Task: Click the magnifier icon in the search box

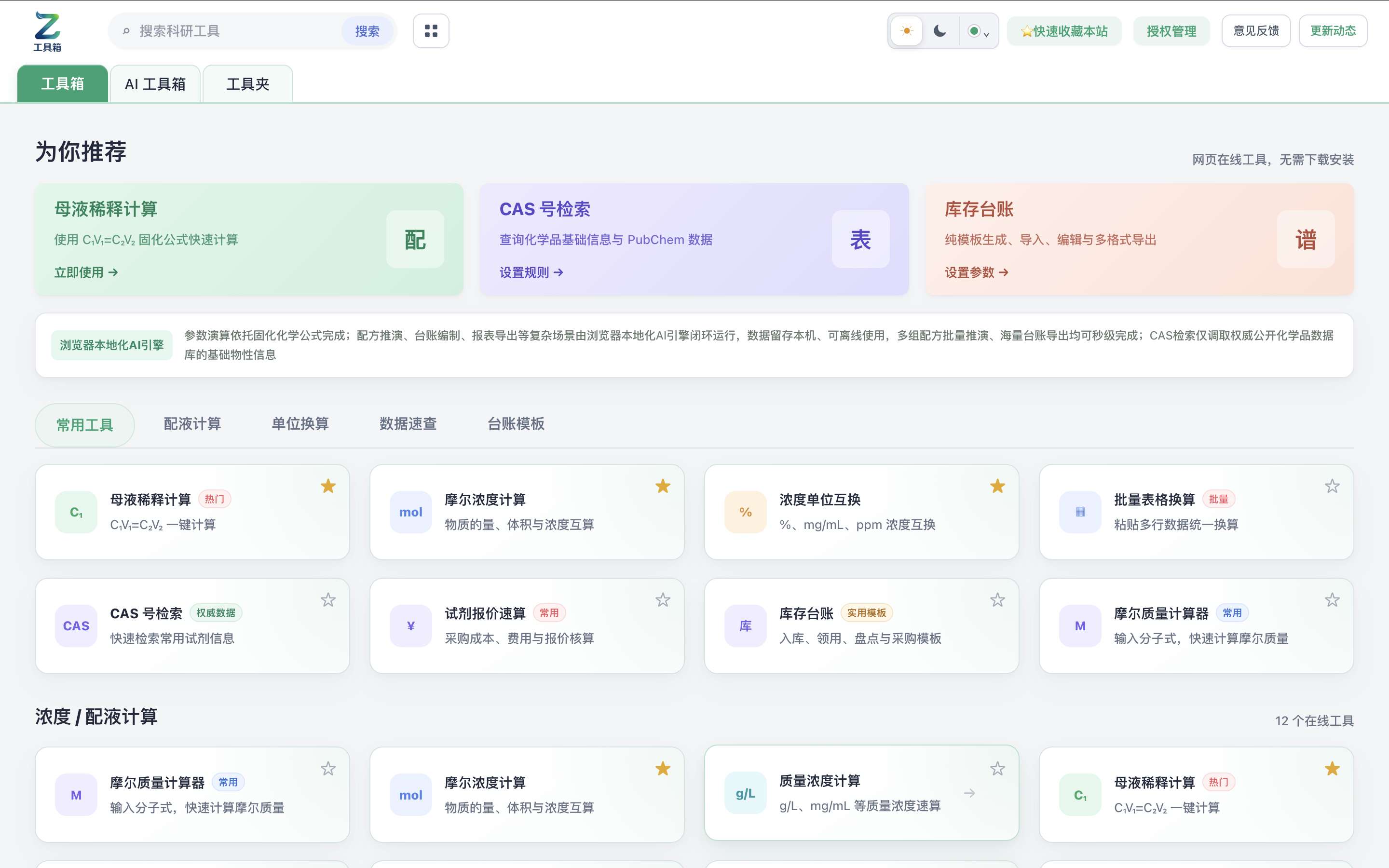Action: 126,31
